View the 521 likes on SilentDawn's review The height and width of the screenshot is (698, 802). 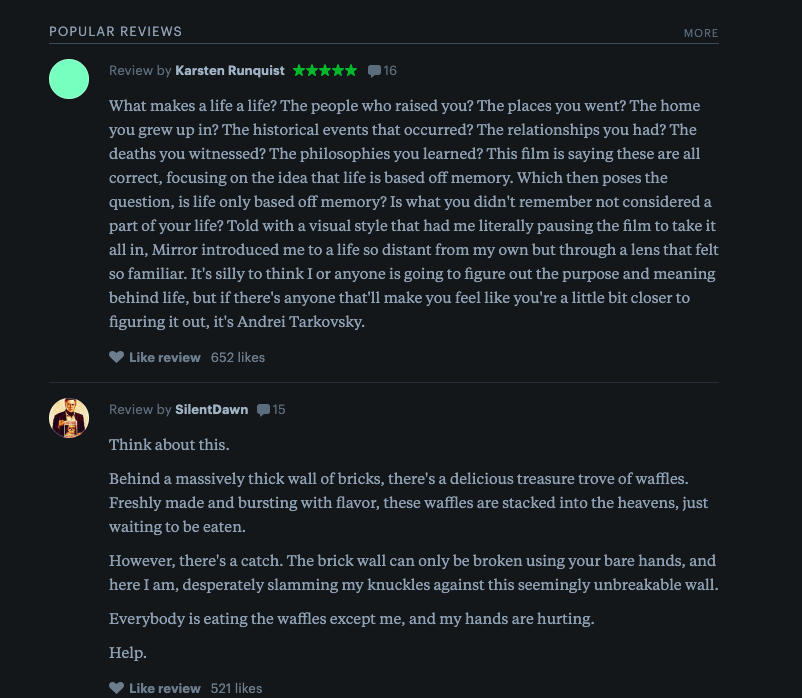(236, 688)
